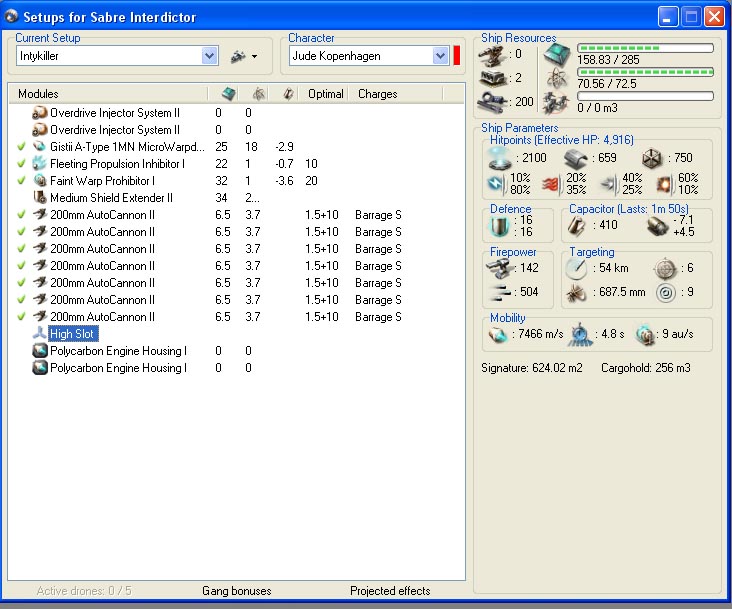
Task: Click the capacitor recharge icon by +4.5
Action: coord(658,226)
